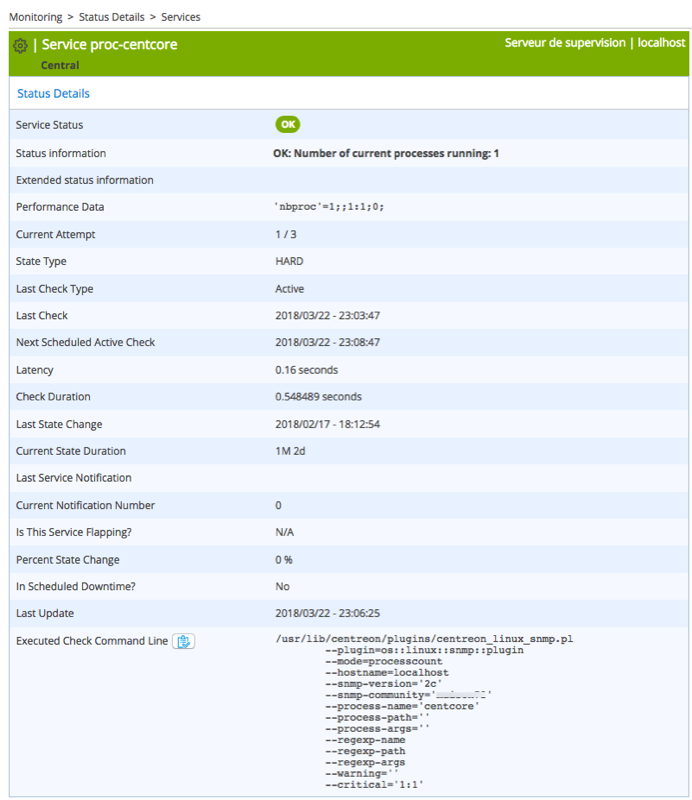The height and width of the screenshot is (800, 692).
Task: Click the Central label under the service name
Action: (60, 65)
